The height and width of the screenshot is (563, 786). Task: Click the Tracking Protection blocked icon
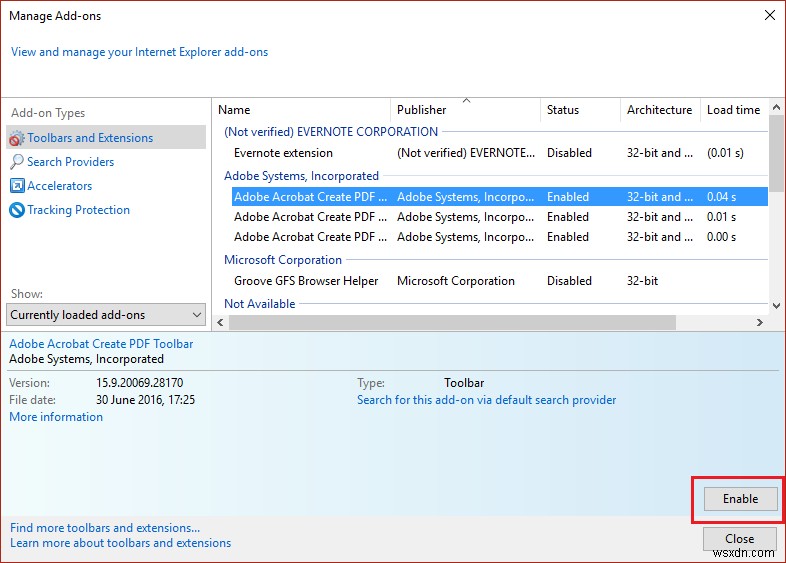tap(17, 210)
